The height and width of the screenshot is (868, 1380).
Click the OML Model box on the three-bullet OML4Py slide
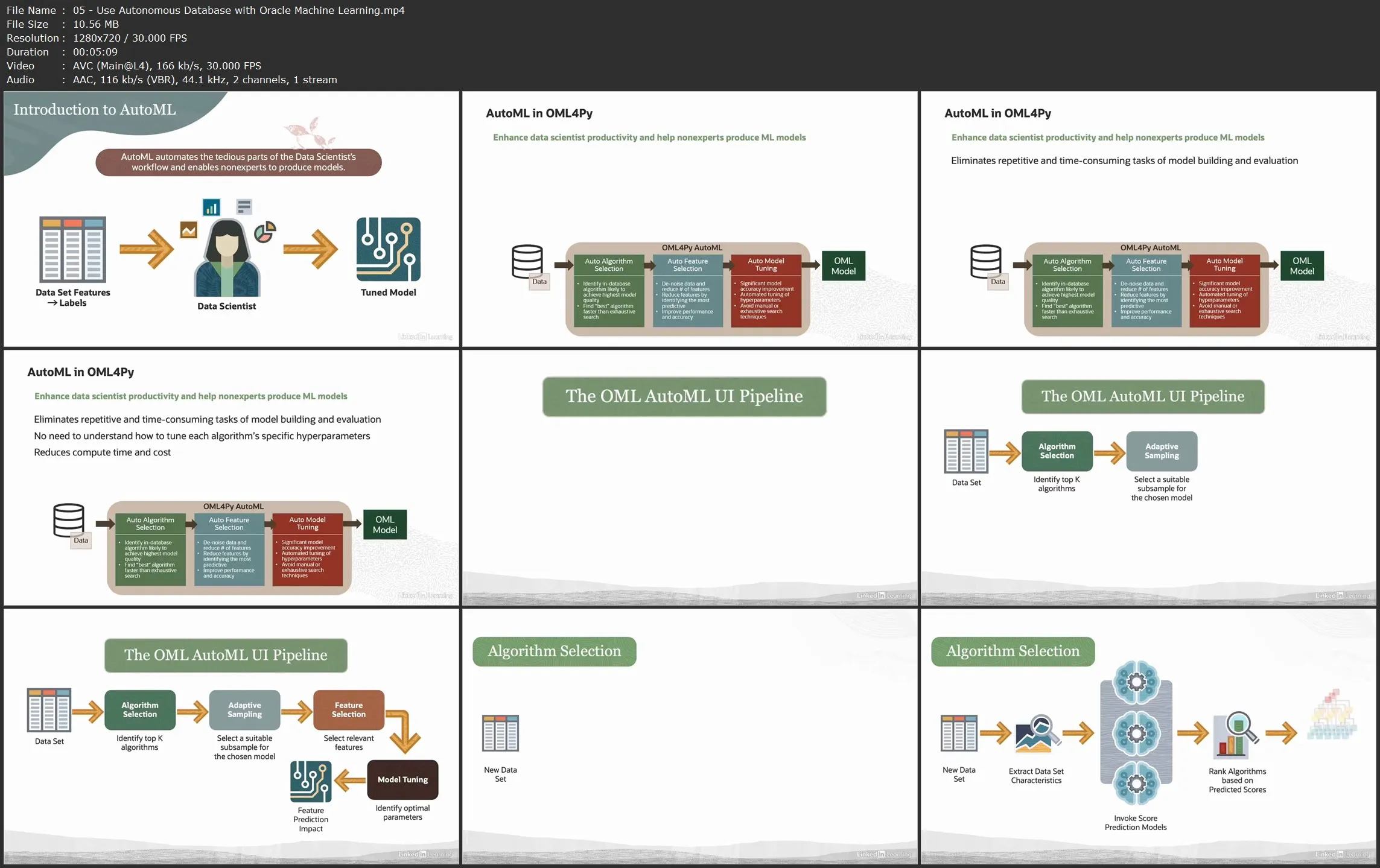[x=385, y=525]
